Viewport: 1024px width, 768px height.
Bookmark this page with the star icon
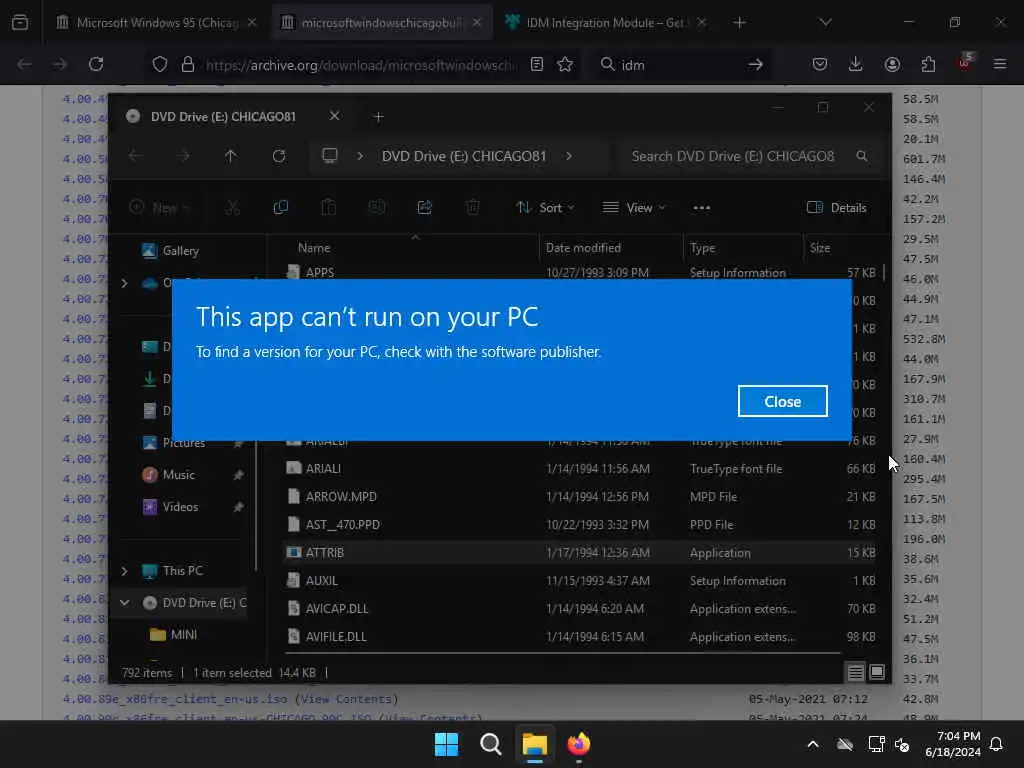point(566,64)
